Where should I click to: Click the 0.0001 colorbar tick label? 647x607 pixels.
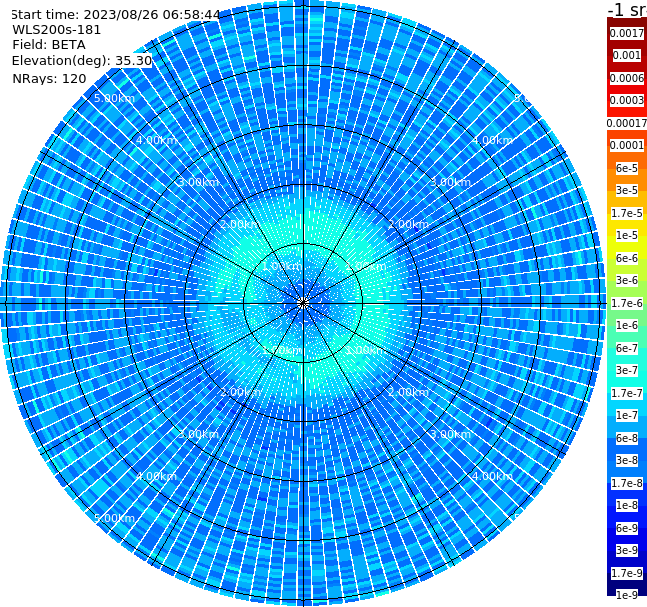(x=627, y=145)
